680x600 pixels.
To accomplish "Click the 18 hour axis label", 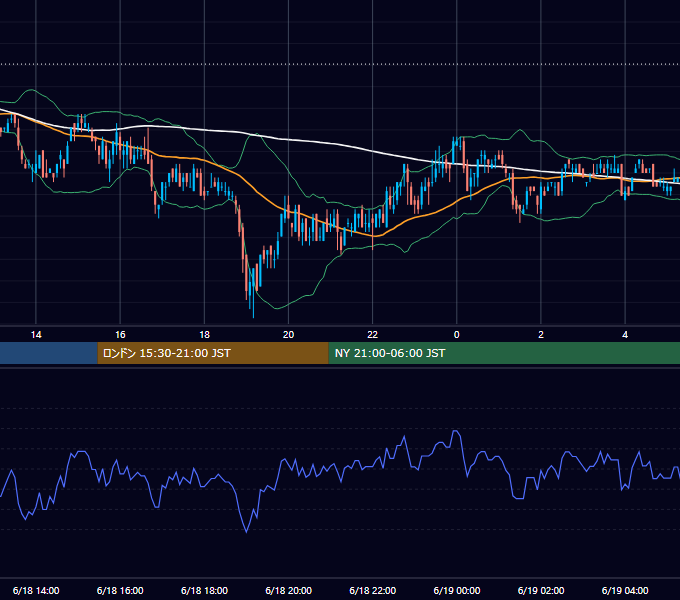I will [204, 335].
